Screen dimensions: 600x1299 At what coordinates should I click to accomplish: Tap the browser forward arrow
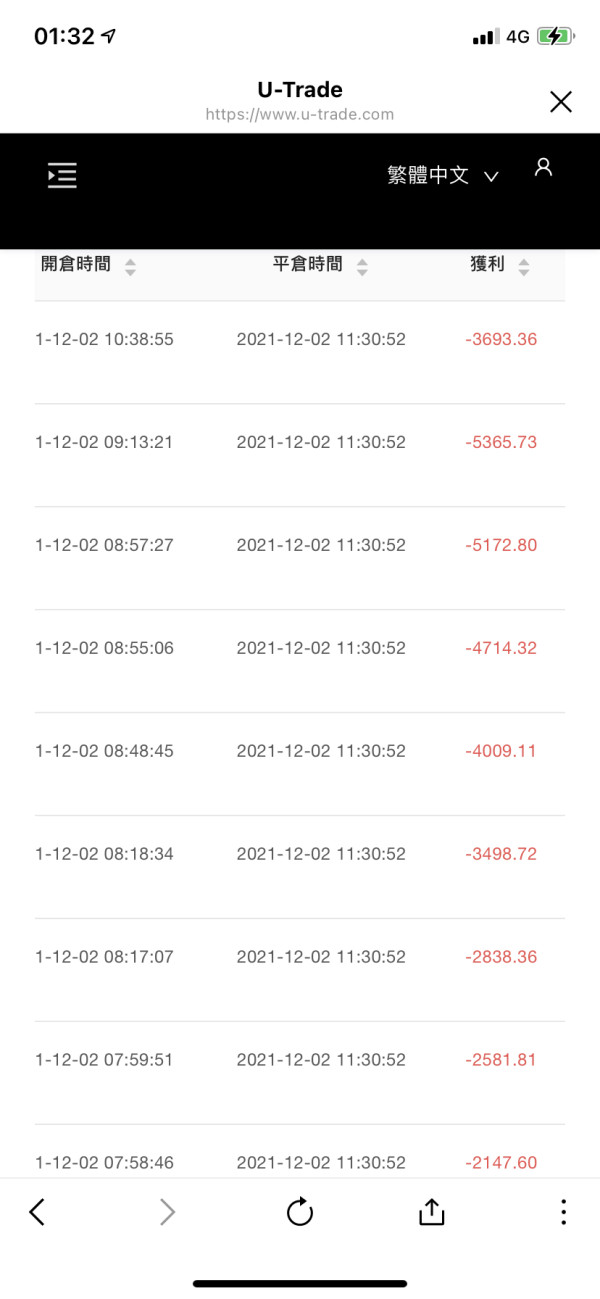167,1212
